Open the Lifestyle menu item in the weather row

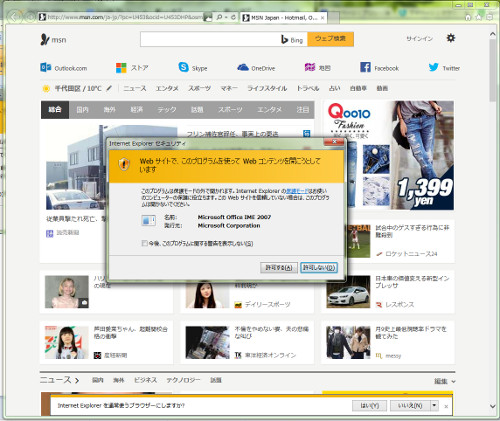coord(267,88)
